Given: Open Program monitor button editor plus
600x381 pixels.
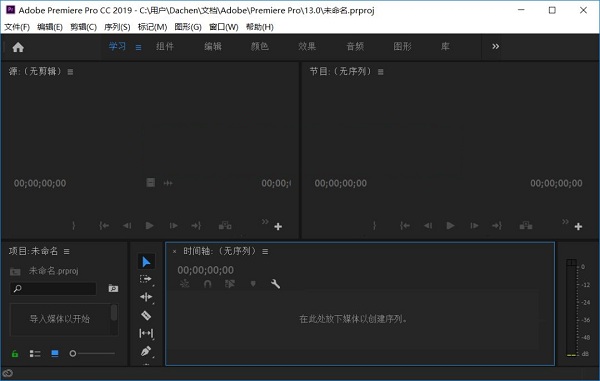Looking at the screenshot, I should coord(578,226).
